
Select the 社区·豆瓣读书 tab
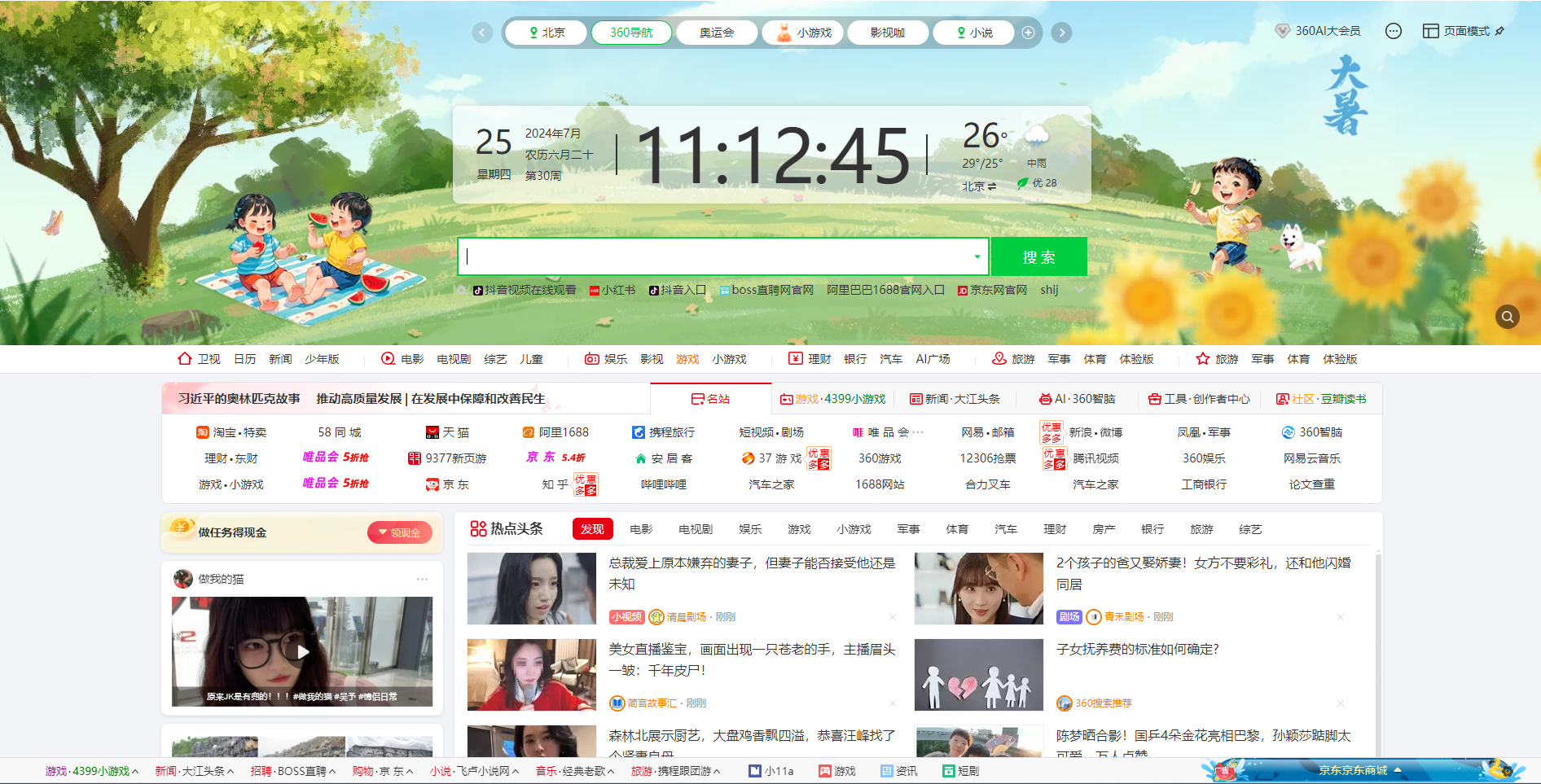tap(1321, 399)
